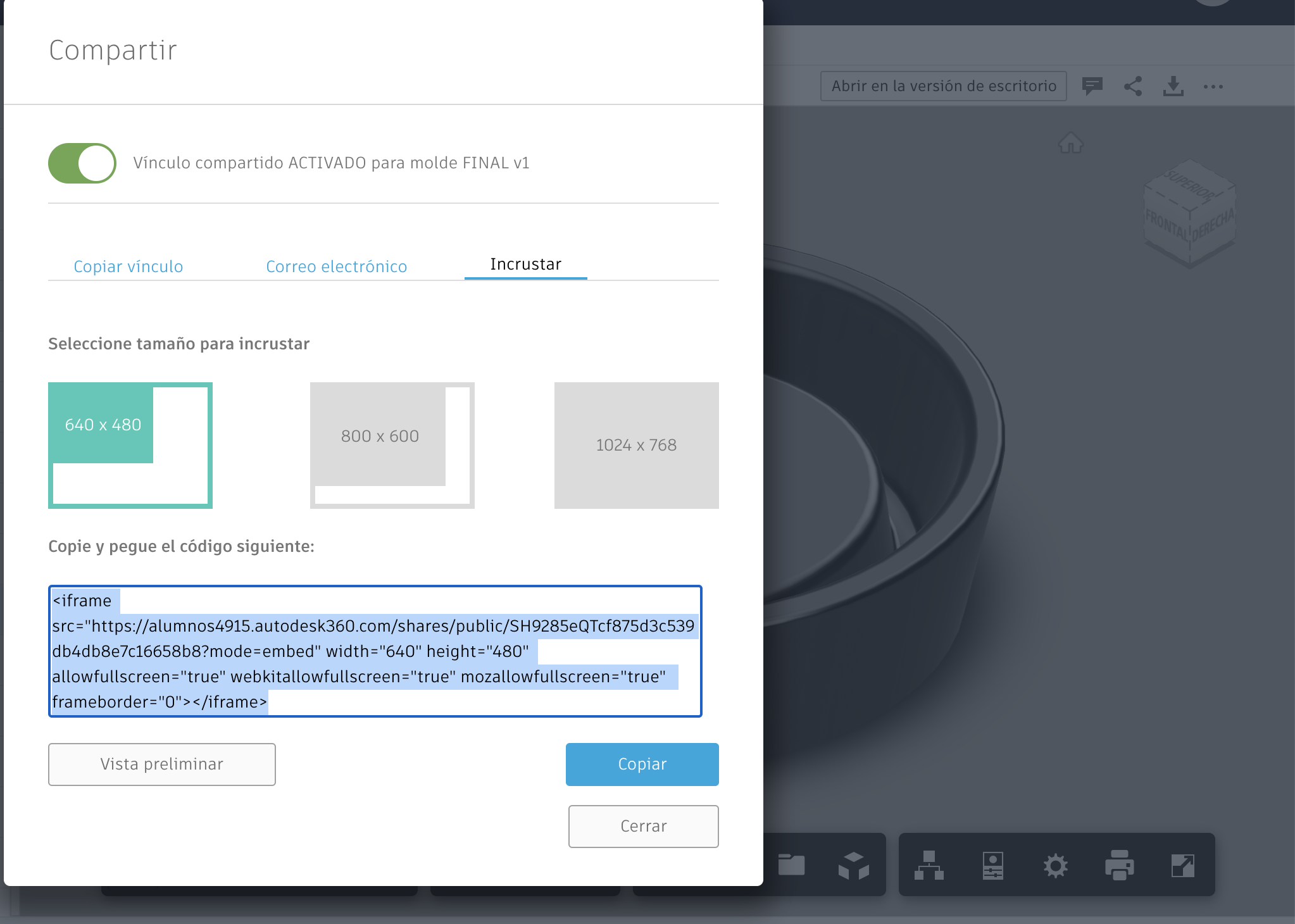Click the share icon in toolbar

1132,86
